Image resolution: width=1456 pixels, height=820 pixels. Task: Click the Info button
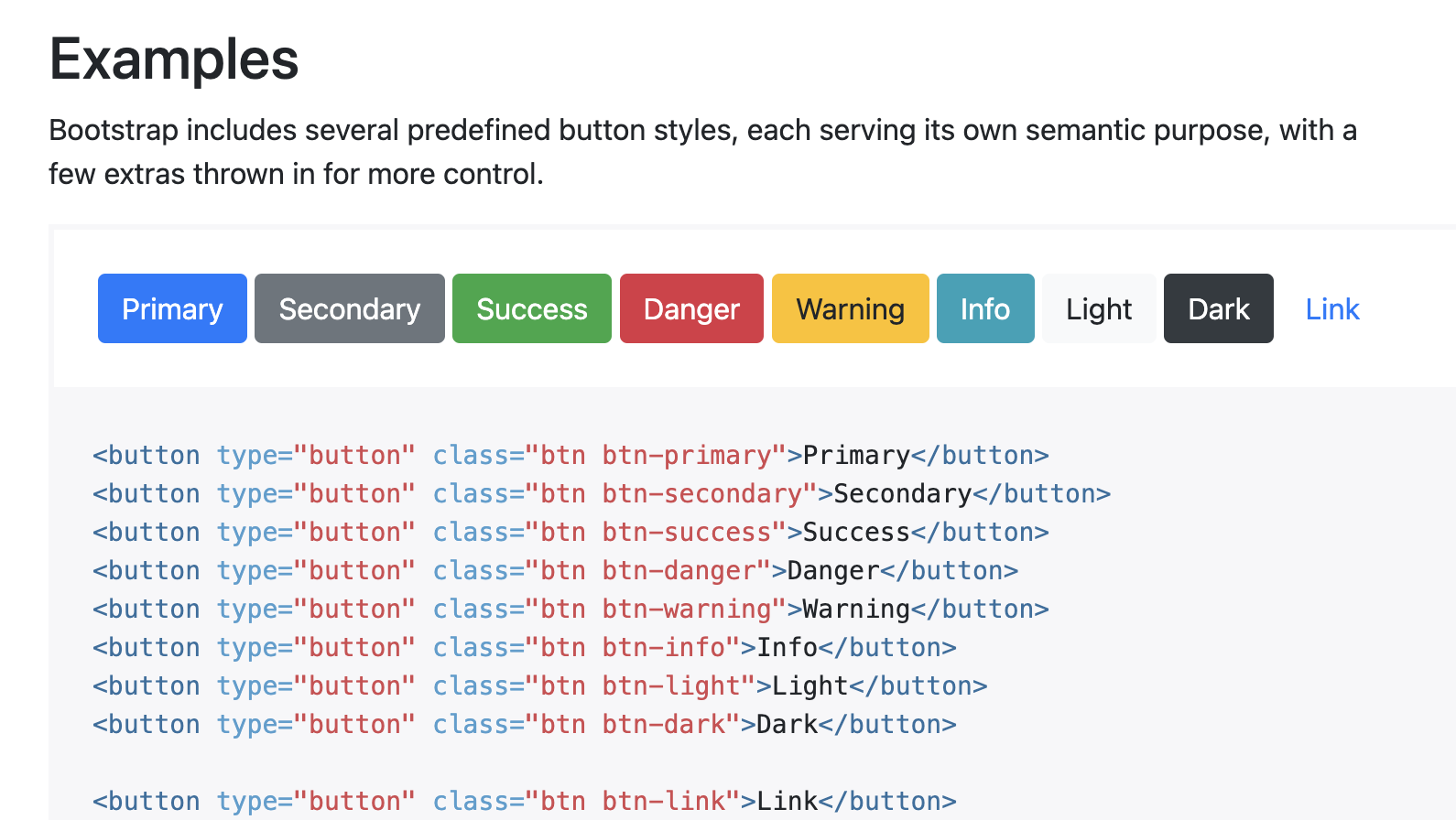[x=985, y=308]
